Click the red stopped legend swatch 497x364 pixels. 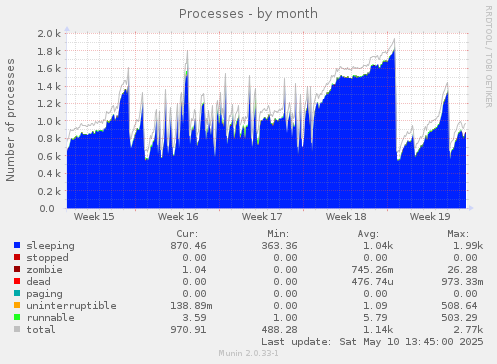click(17, 257)
